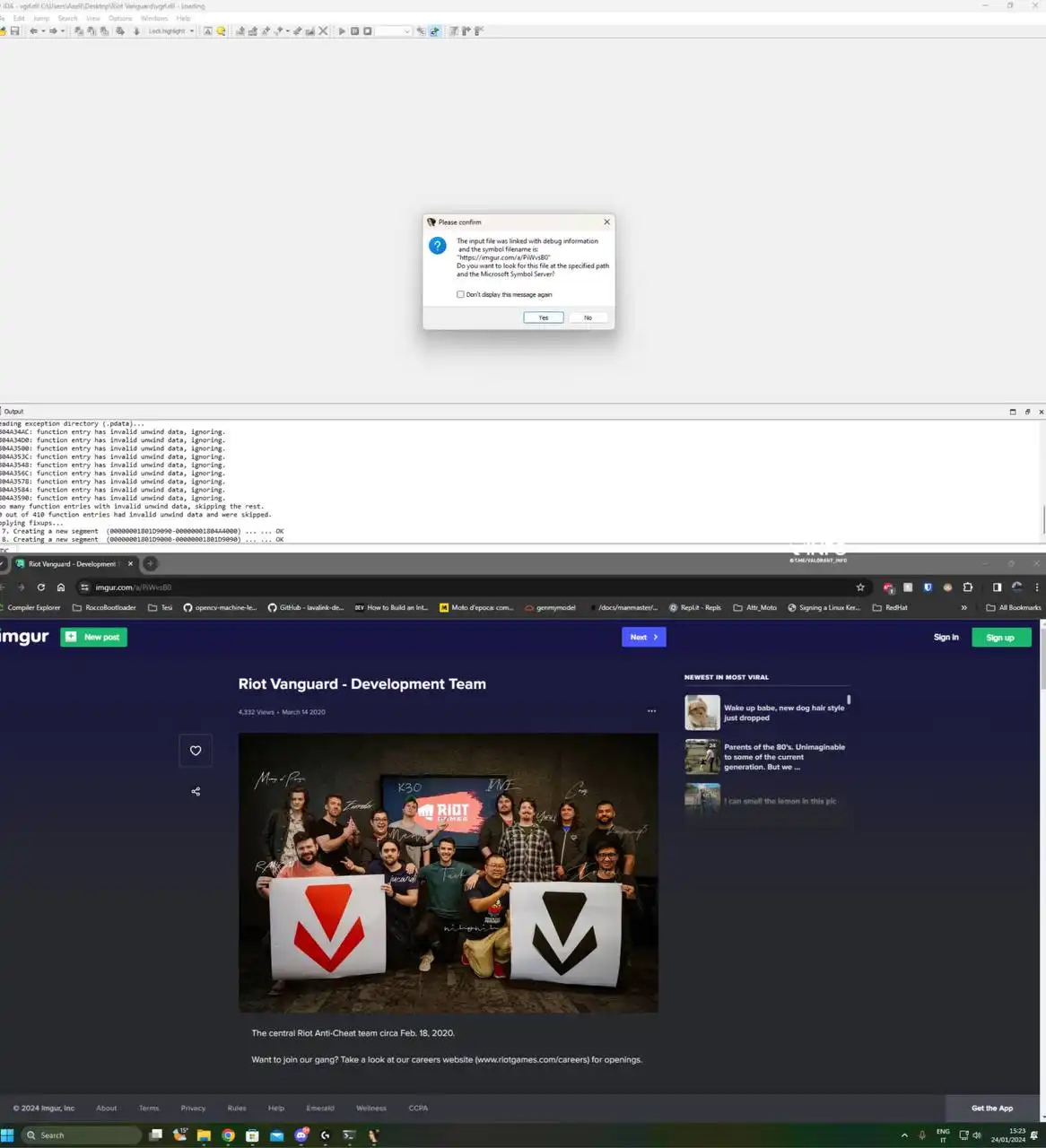This screenshot has width=1046, height=1148.
Task: Open Chrome extensions puzzle icon
Action: [x=967, y=587]
